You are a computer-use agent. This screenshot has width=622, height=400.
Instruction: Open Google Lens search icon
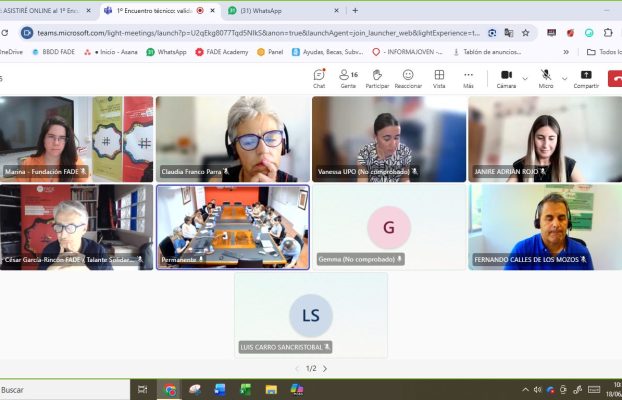pyautogui.click(x=492, y=33)
